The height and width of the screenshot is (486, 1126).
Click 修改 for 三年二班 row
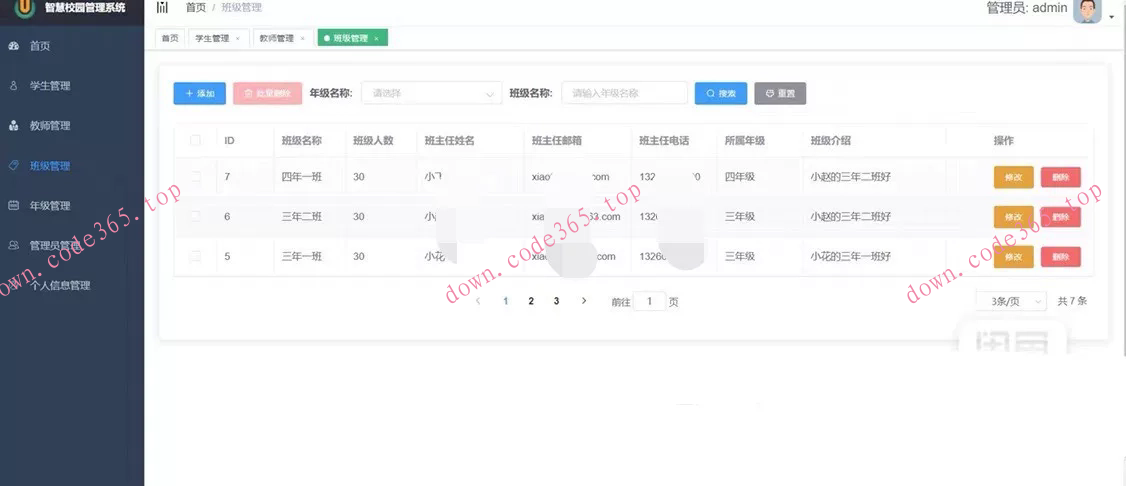[1013, 217]
